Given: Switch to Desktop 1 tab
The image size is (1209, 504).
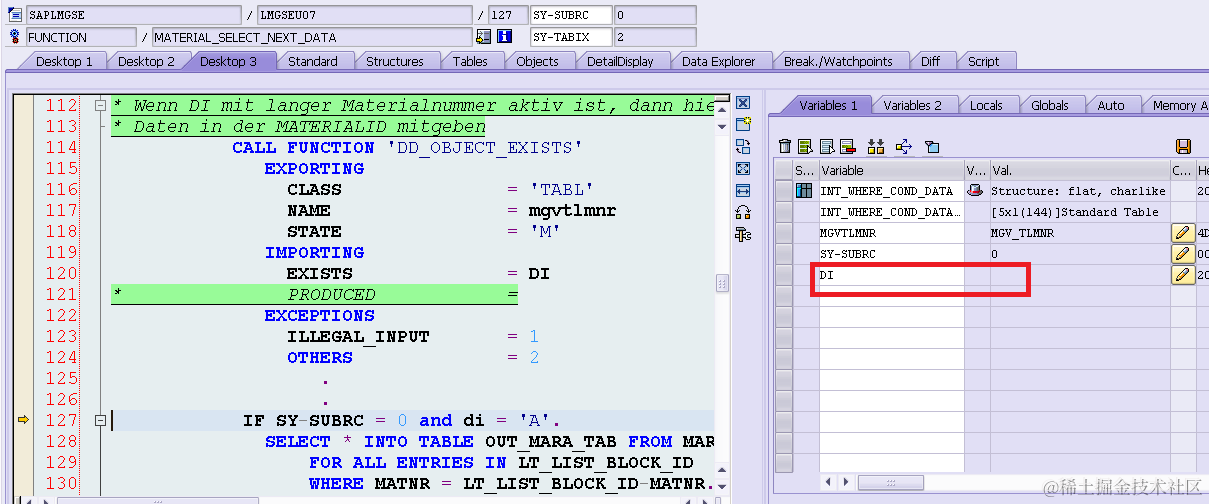Looking at the screenshot, I should coord(64,62).
